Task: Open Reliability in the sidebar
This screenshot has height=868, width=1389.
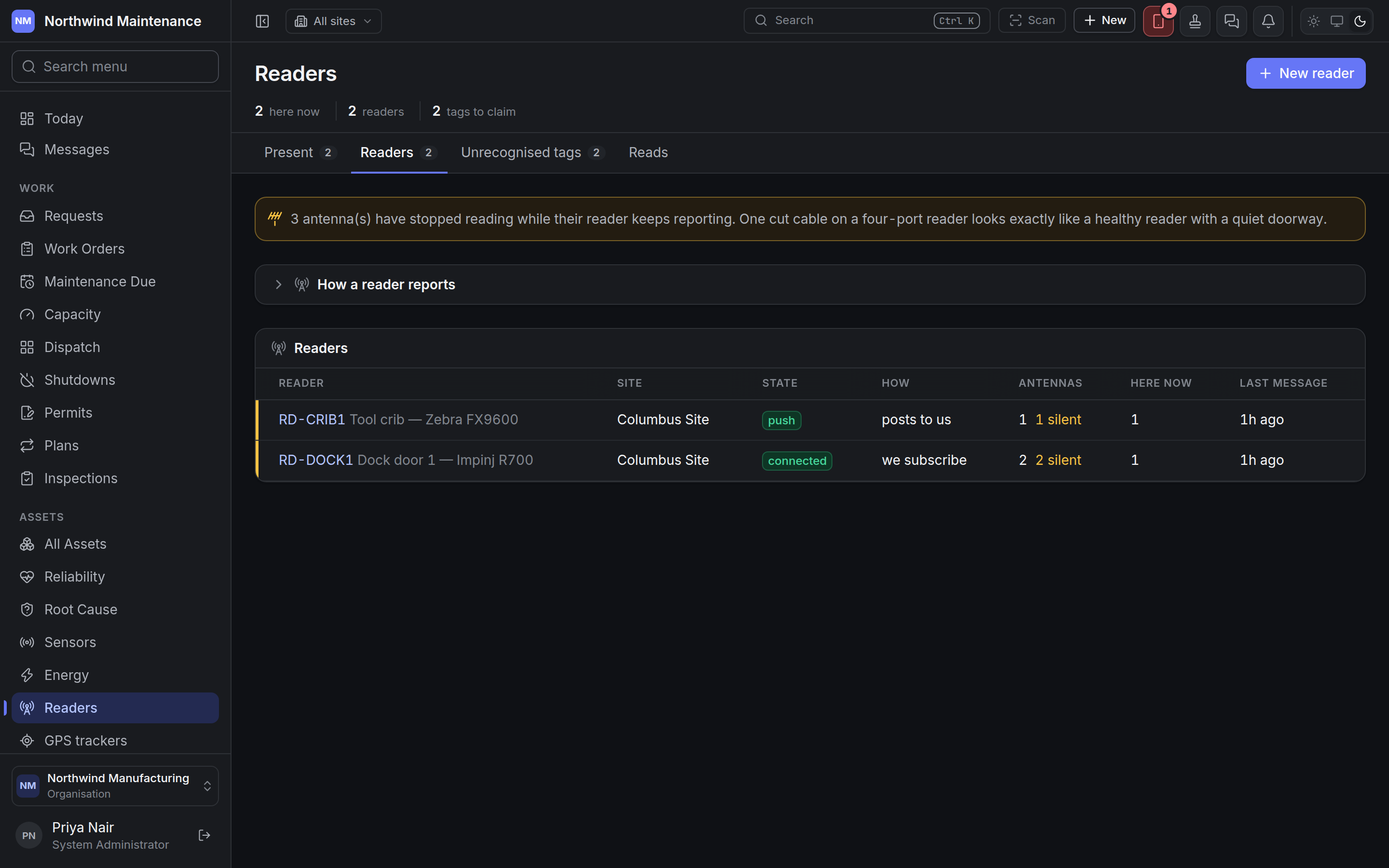Action: (x=115, y=576)
